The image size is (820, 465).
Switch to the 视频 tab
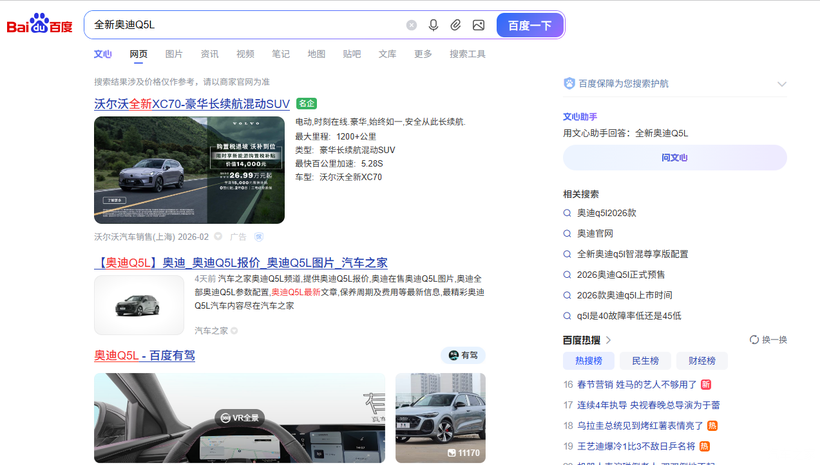(x=245, y=54)
